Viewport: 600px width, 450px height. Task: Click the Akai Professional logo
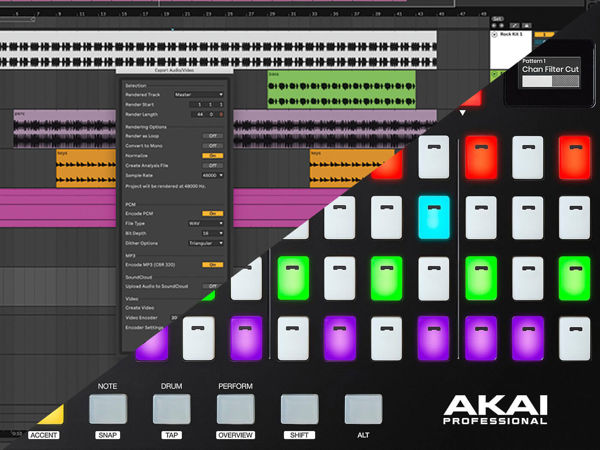coord(497,410)
